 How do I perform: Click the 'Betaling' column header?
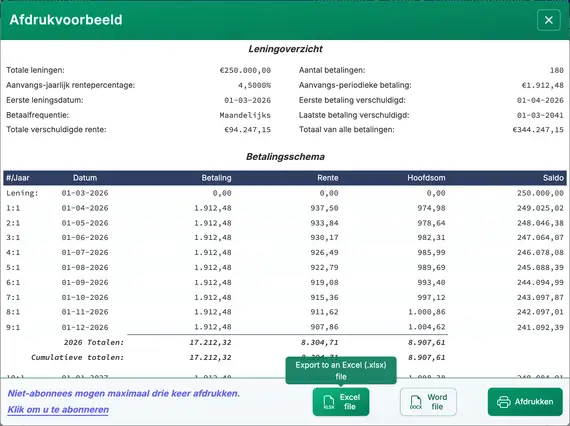[x=216, y=178]
